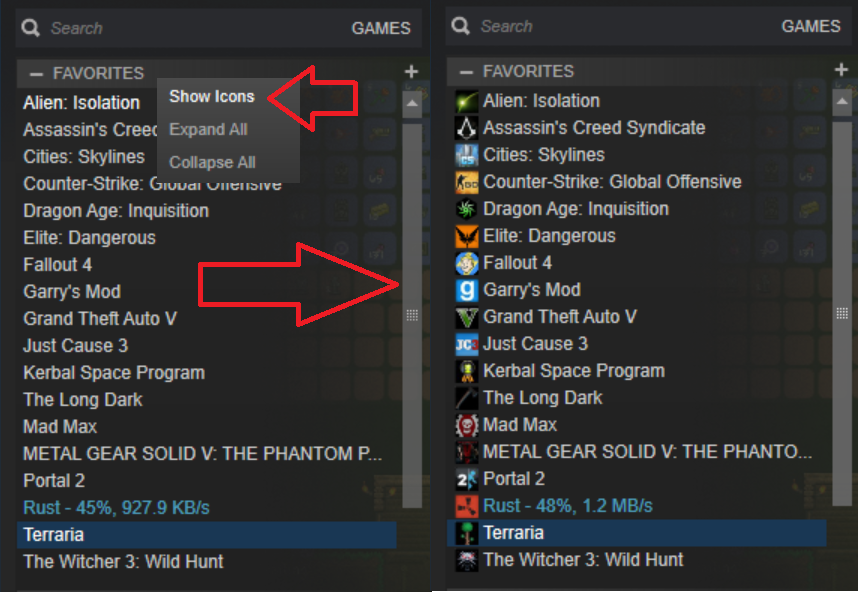Click the search magnifier icon in right panel
858x592 pixels.
(460, 26)
